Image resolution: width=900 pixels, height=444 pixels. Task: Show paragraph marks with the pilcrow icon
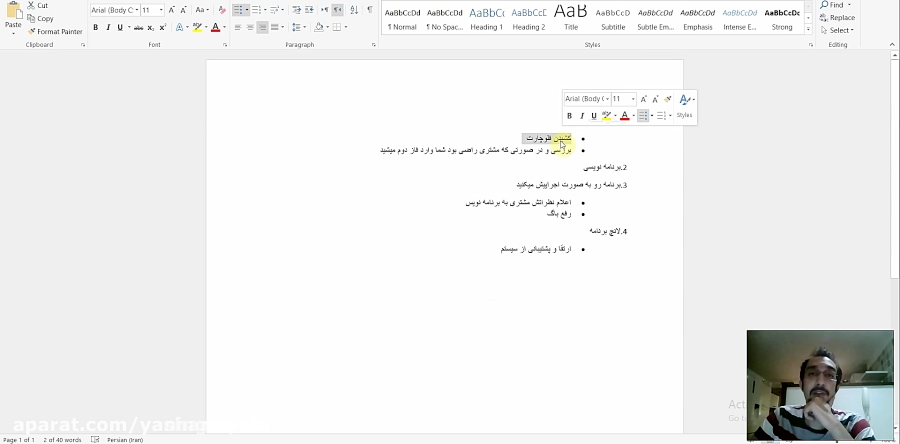click(x=370, y=10)
